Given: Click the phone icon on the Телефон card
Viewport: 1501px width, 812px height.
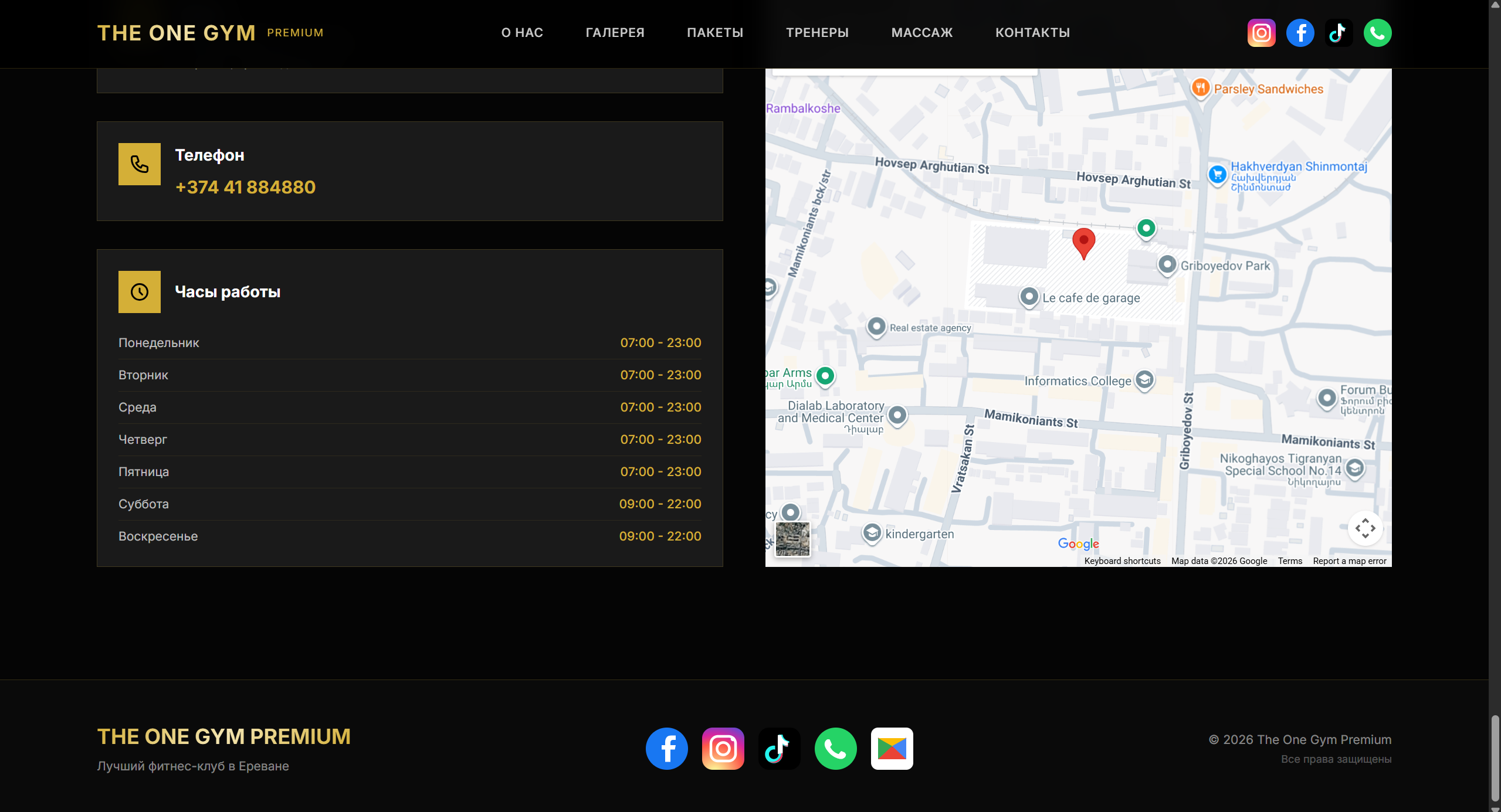Looking at the screenshot, I should tap(139, 164).
